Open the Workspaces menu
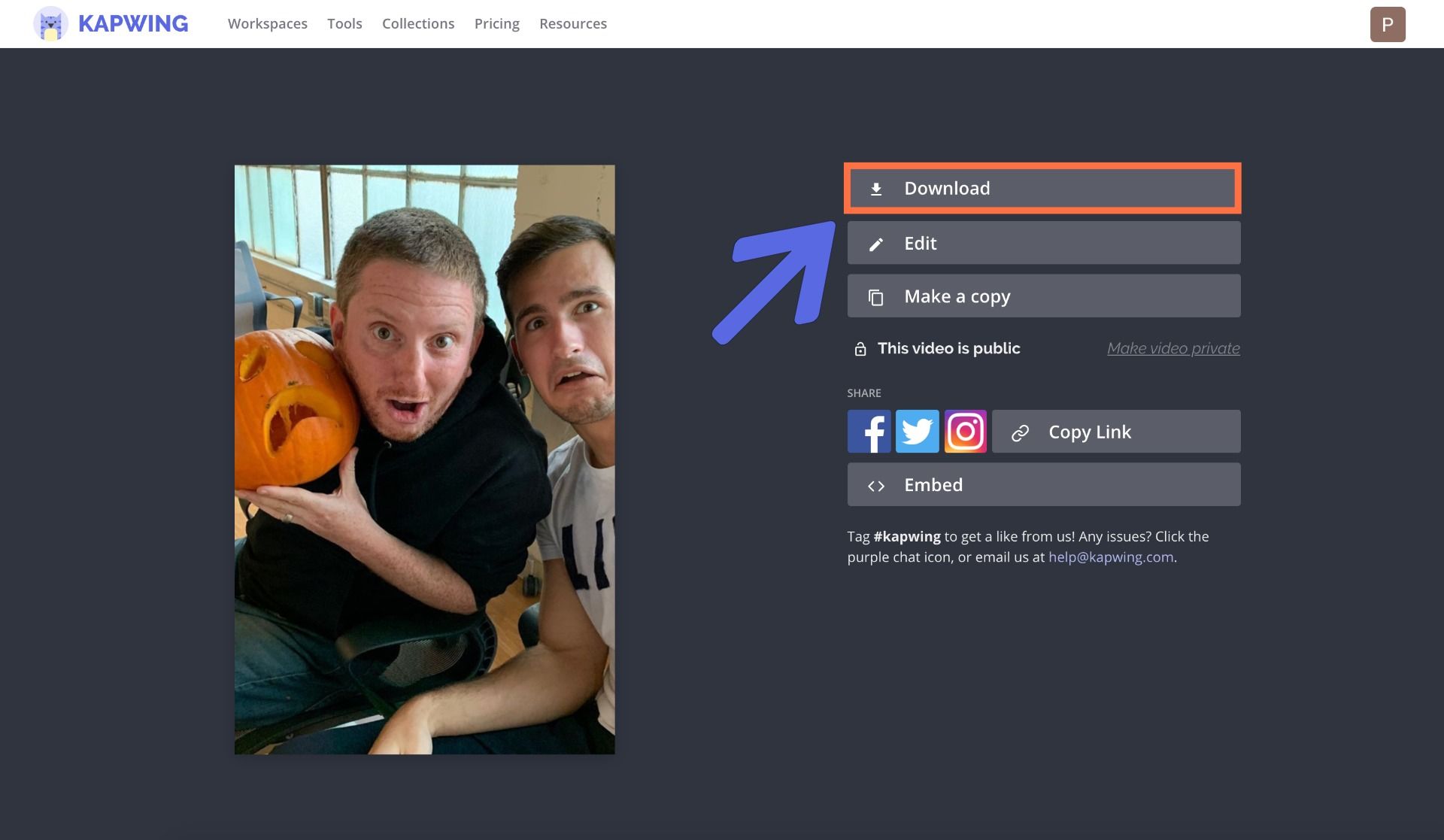The height and width of the screenshot is (840, 1444). pyautogui.click(x=268, y=23)
